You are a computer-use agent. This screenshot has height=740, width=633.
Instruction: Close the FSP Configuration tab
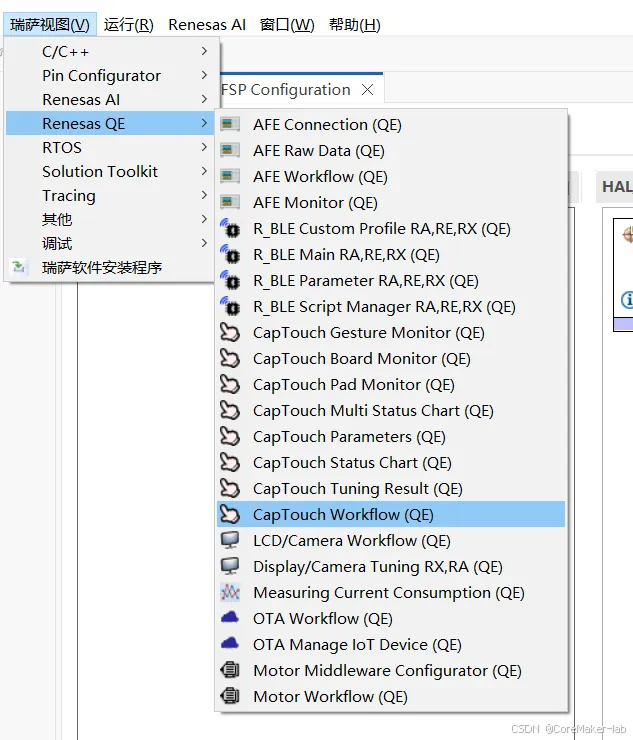tap(367, 90)
